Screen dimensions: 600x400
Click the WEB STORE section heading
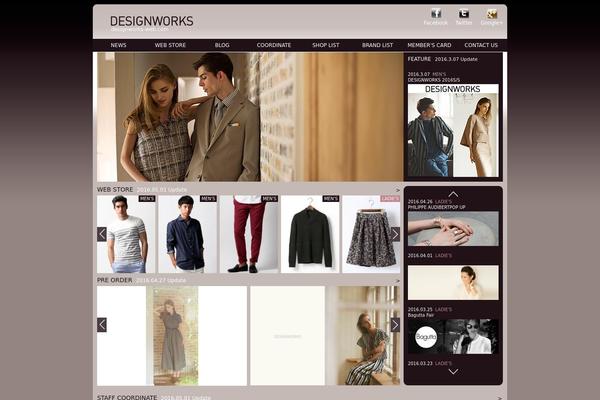point(115,189)
